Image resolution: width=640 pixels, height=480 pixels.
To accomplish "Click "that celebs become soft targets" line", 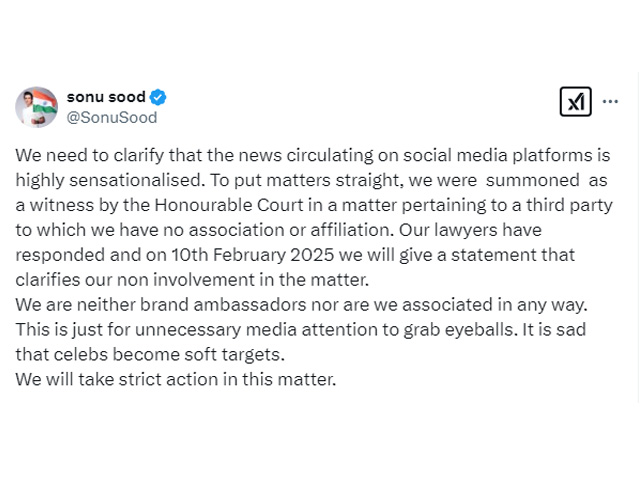I will point(150,355).
